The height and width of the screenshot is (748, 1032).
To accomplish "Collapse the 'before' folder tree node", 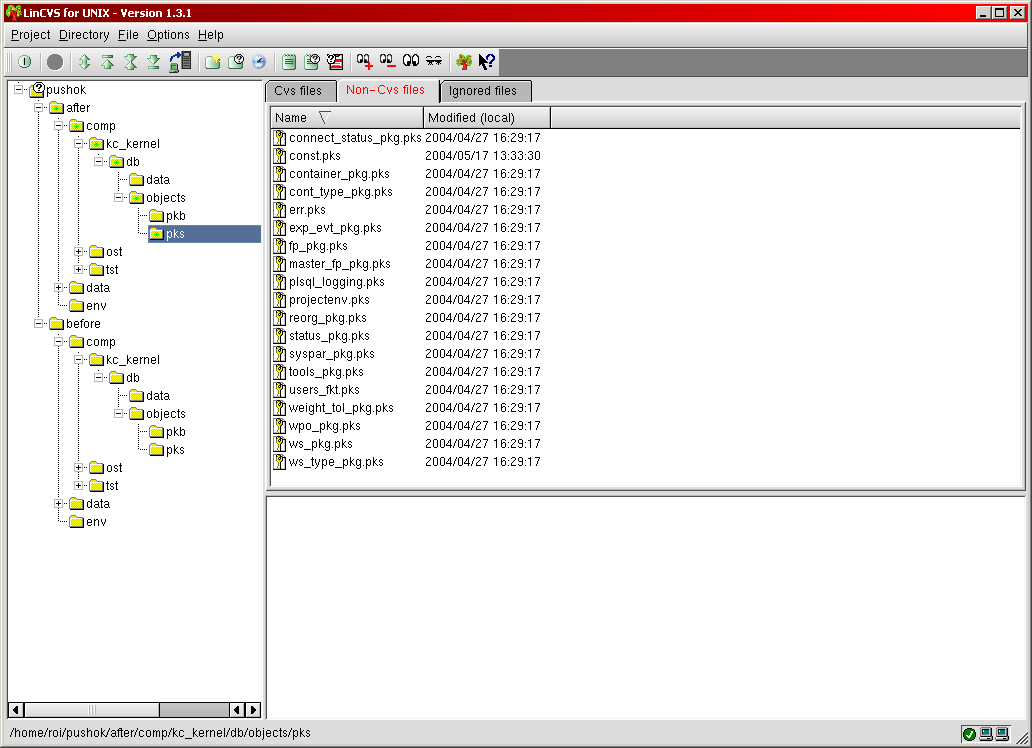I will point(39,324).
